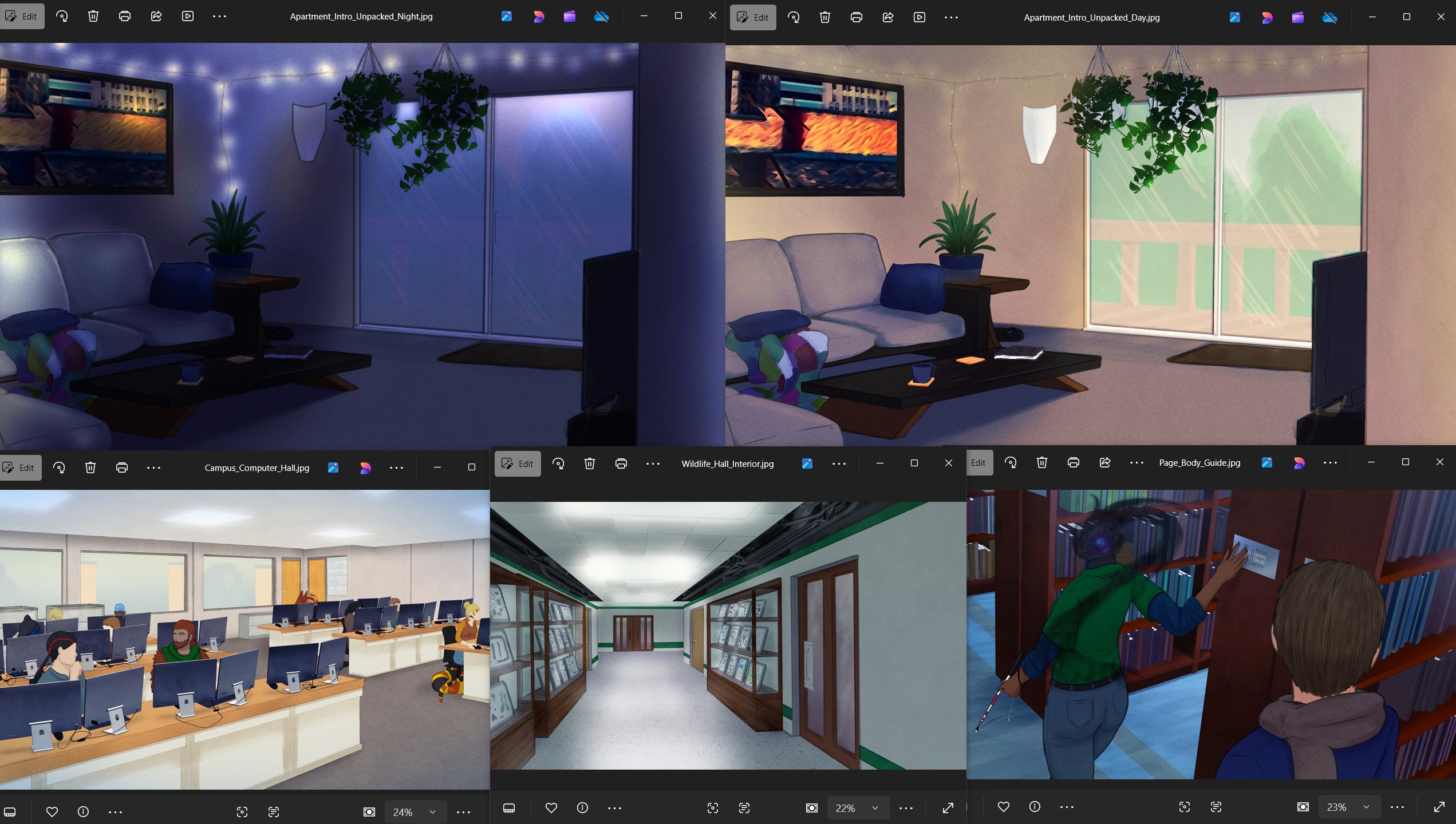Click the Apartment_Intro_Unpacked_Day.jpg title text
The image size is (1456, 824).
coord(1092,17)
